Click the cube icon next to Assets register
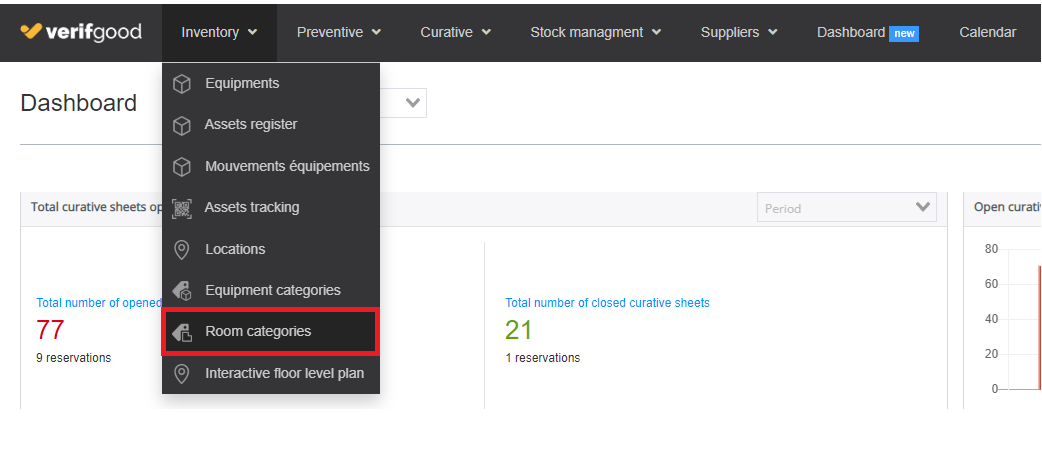 [x=181, y=125]
